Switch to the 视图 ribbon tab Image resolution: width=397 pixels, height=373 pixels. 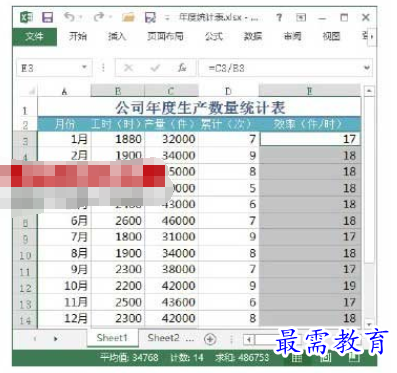pyautogui.click(x=331, y=36)
